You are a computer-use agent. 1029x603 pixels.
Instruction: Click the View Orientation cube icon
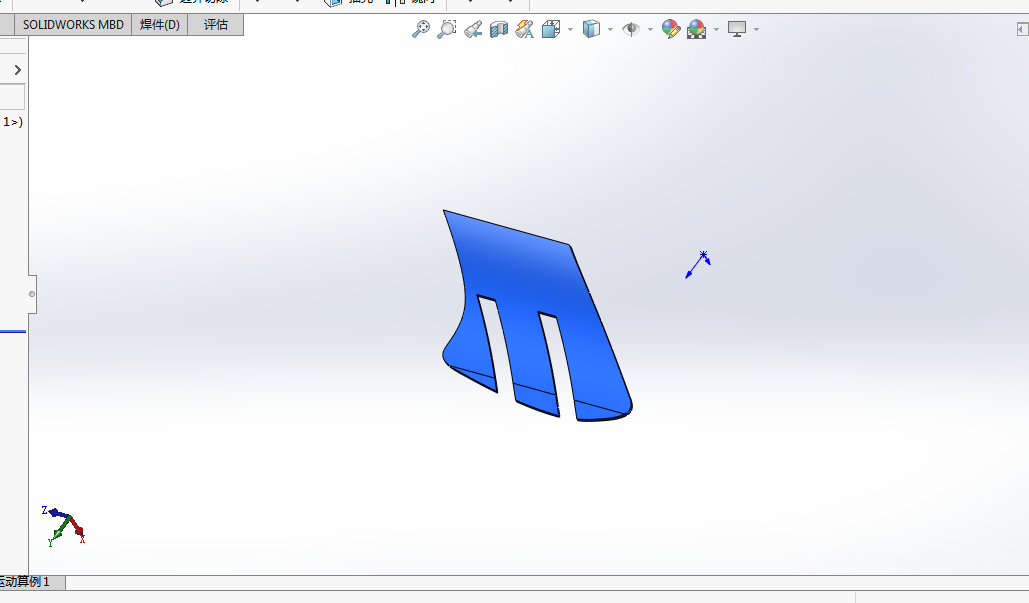(x=550, y=30)
